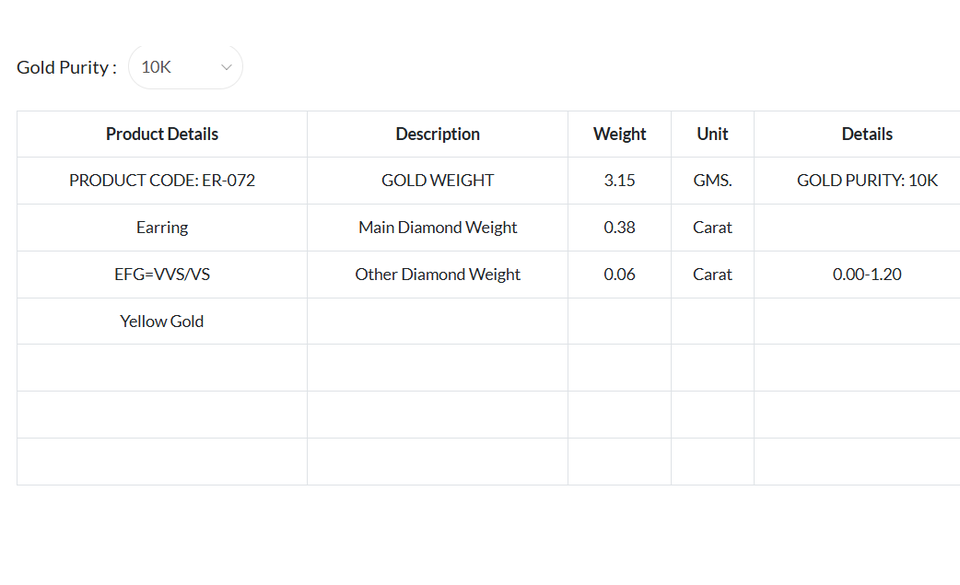
Task: Select the Description column header
Action: (437, 134)
